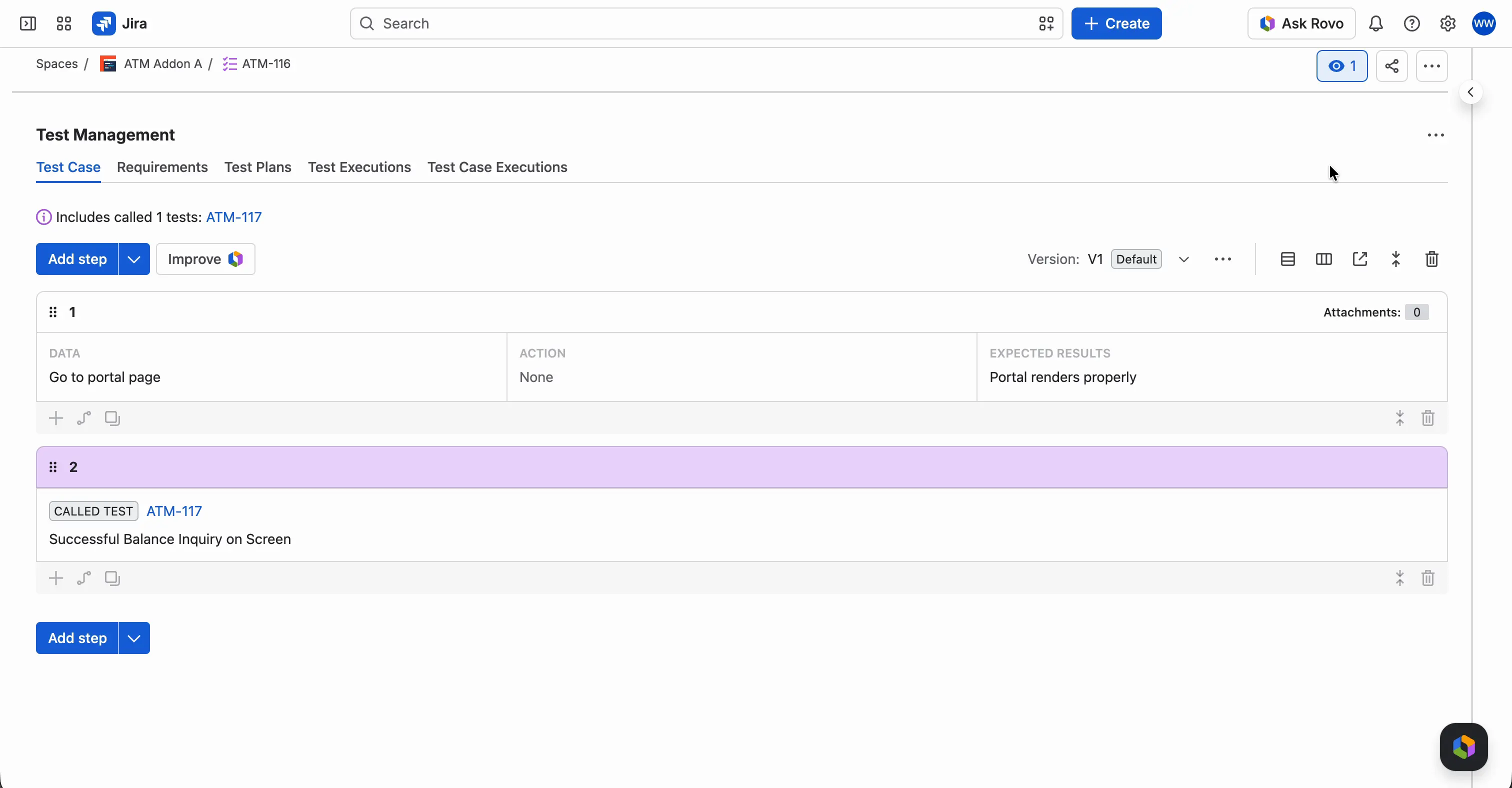Viewport: 1512px width, 788px height.
Task: Open test steps in new window icon
Action: [1360, 259]
